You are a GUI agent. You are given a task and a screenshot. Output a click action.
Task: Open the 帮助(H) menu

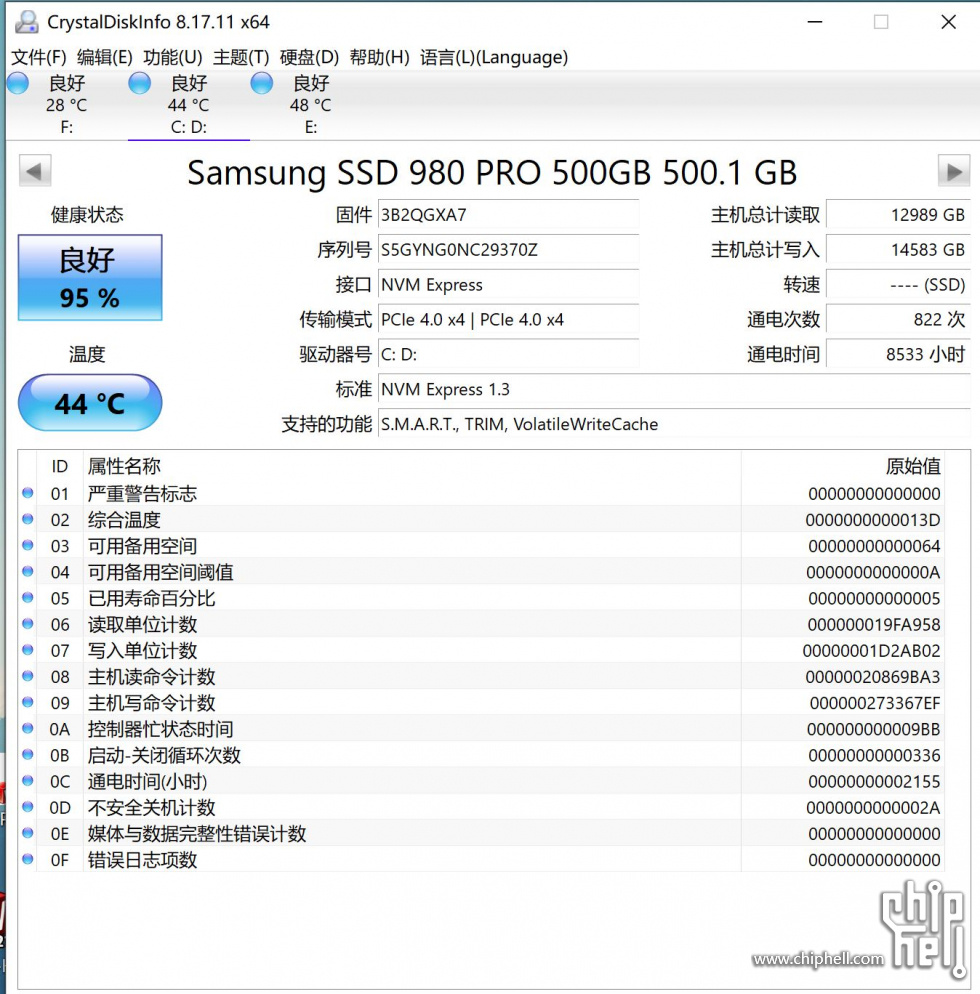point(379,57)
